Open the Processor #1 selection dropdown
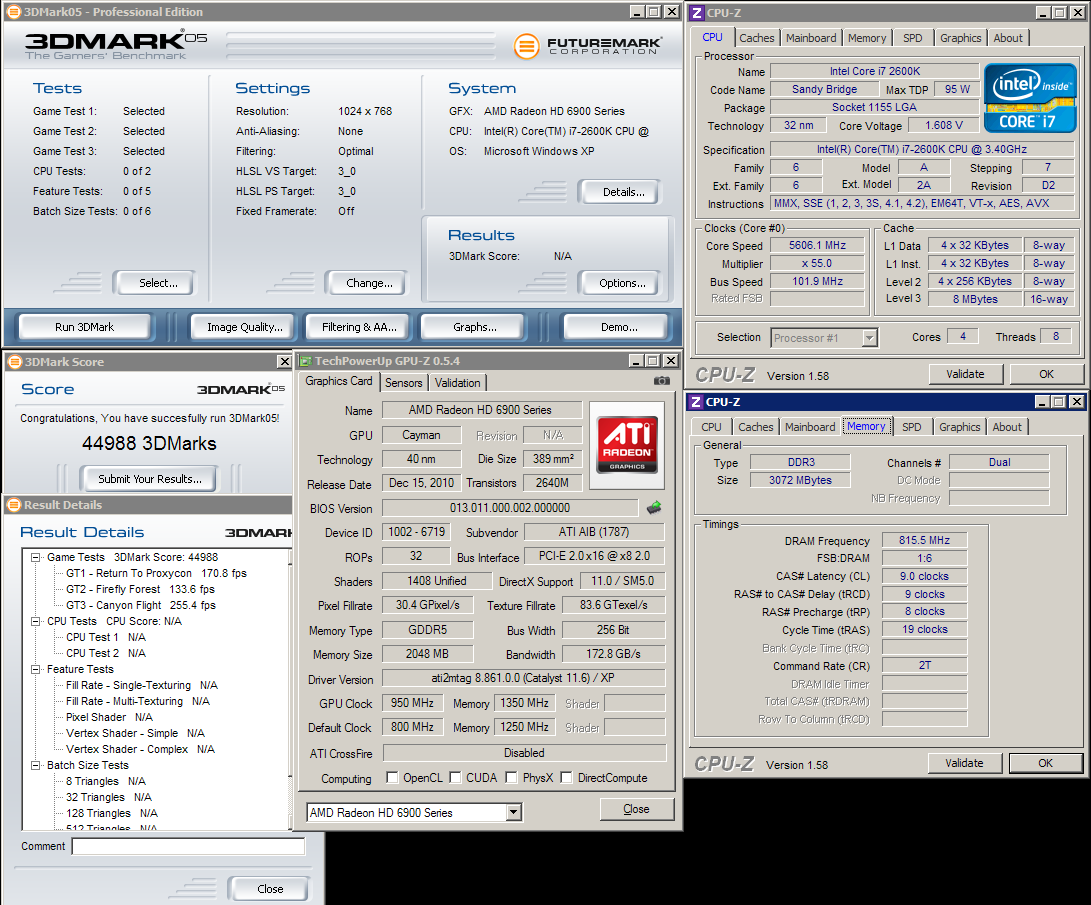The image size is (1091, 905). pyautogui.click(x=869, y=338)
